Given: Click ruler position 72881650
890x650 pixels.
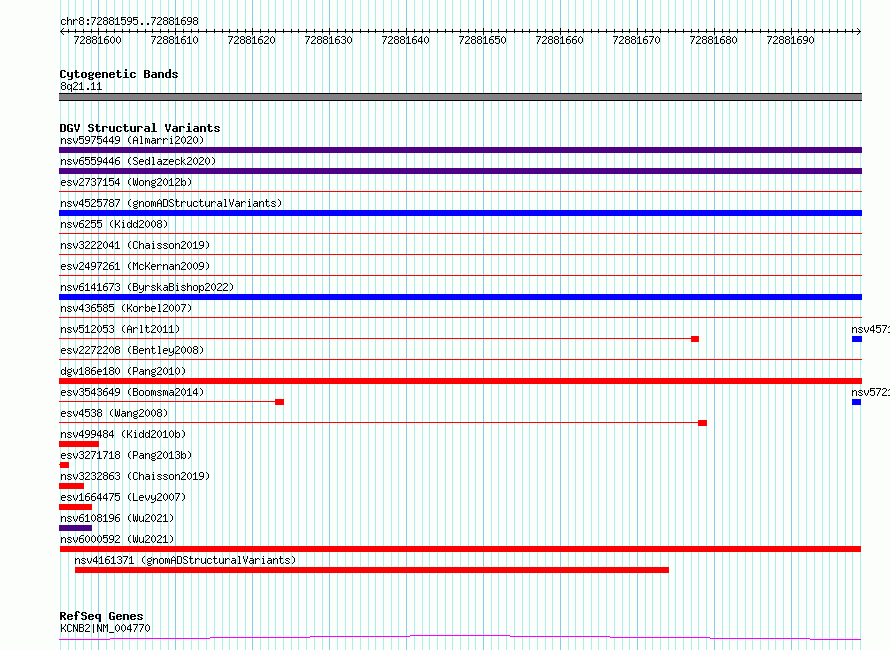Looking at the screenshot, I should [x=482, y=40].
